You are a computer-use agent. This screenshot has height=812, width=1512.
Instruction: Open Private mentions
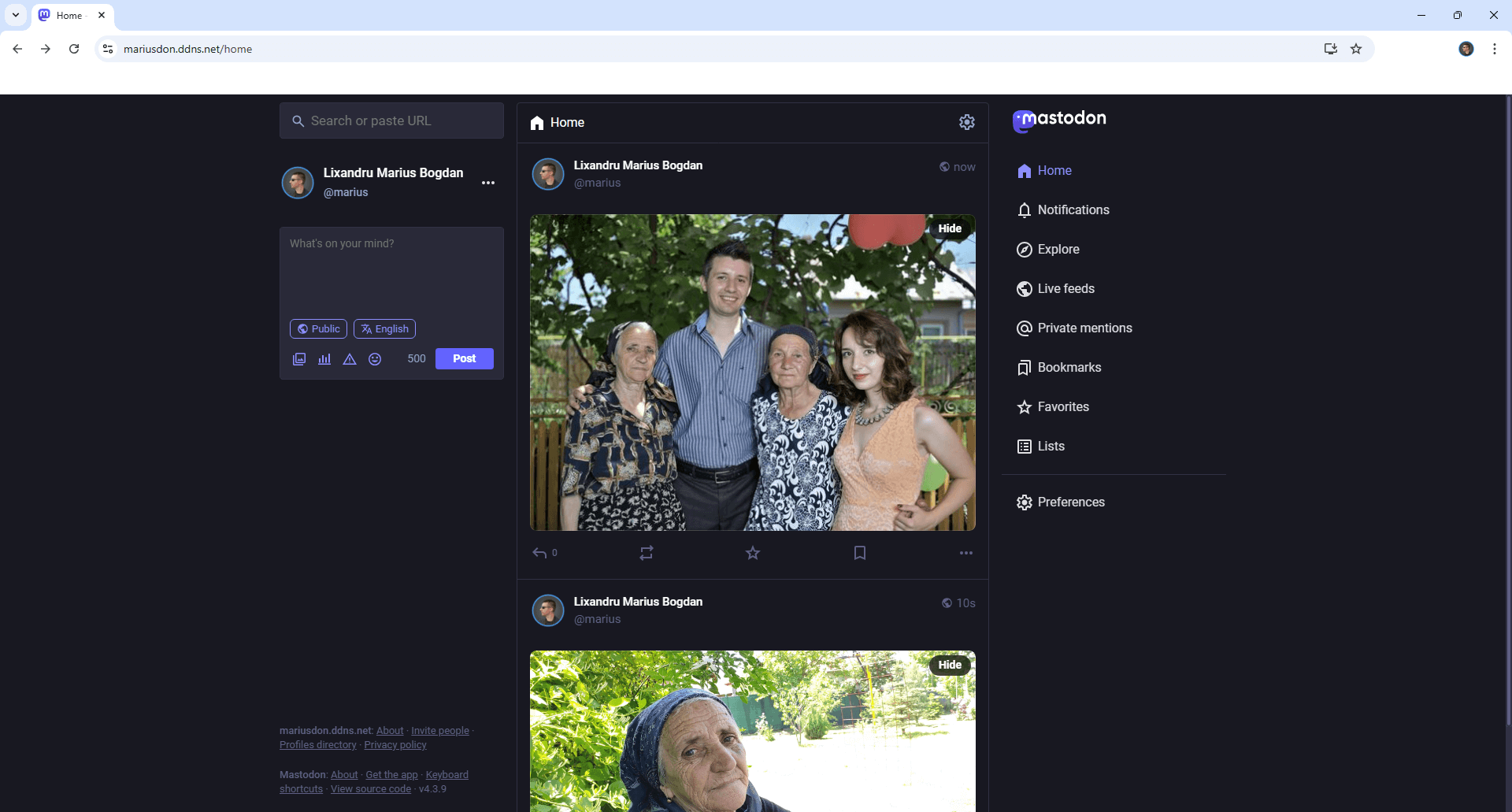(x=1074, y=328)
